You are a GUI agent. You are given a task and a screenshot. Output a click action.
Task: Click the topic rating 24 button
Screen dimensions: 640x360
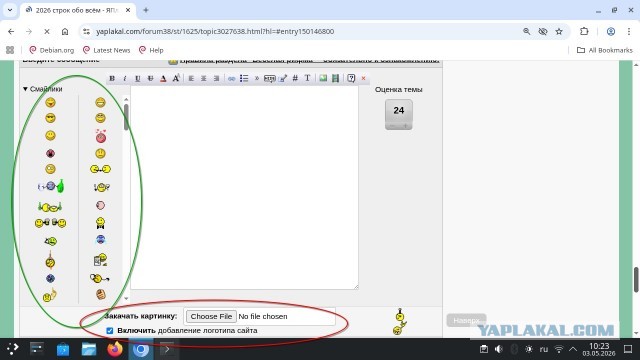tap(399, 115)
